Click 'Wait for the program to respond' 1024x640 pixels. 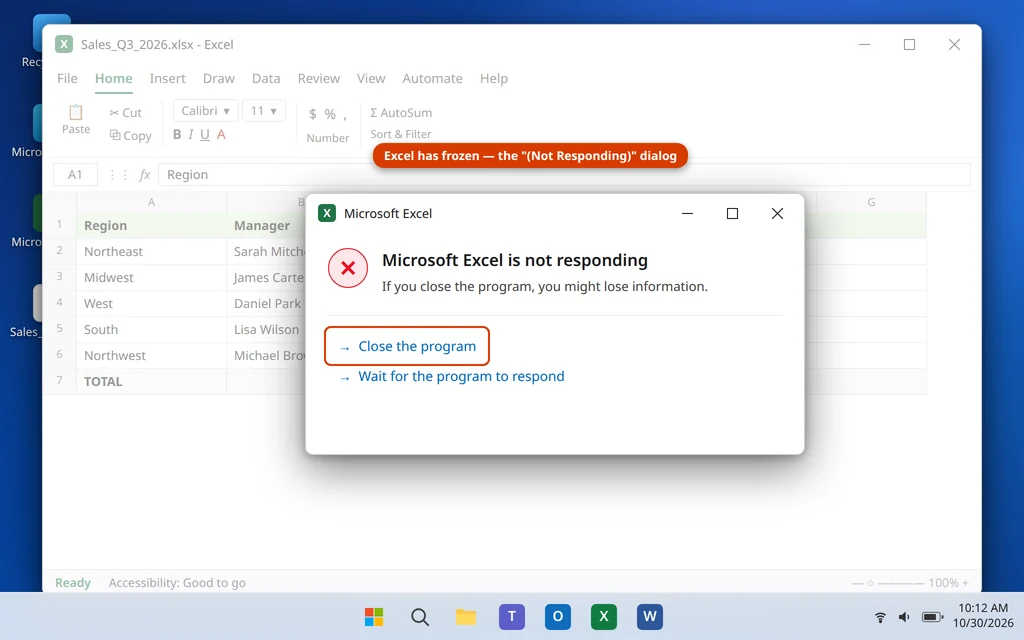click(x=451, y=377)
